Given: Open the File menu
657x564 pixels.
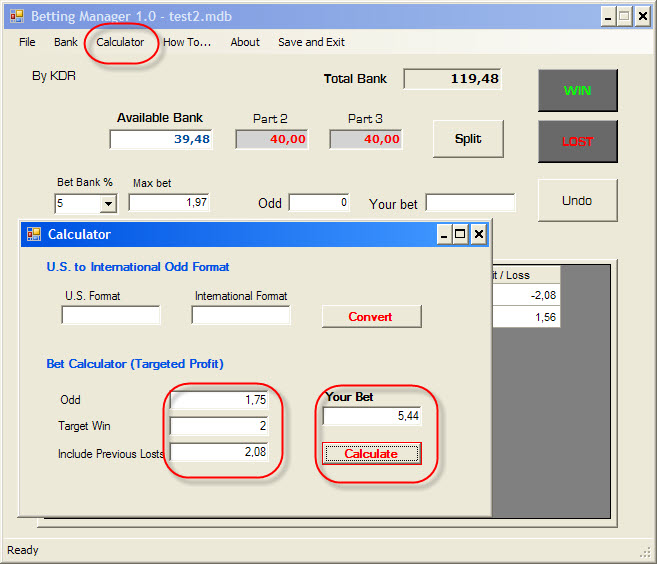Looking at the screenshot, I should pyautogui.click(x=27, y=42).
